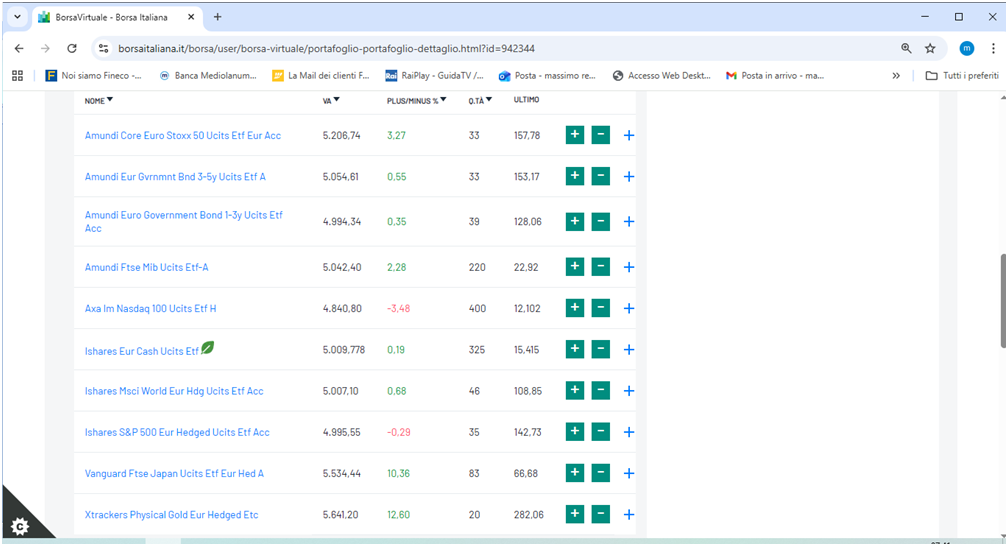The width and height of the screenshot is (1008, 546).
Task: Open a new browser tab
Action: tap(217, 17)
